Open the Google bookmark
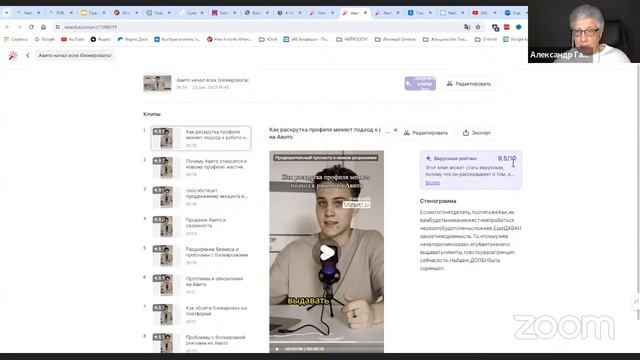Image resolution: width=640 pixels, height=360 pixels. tap(44, 39)
